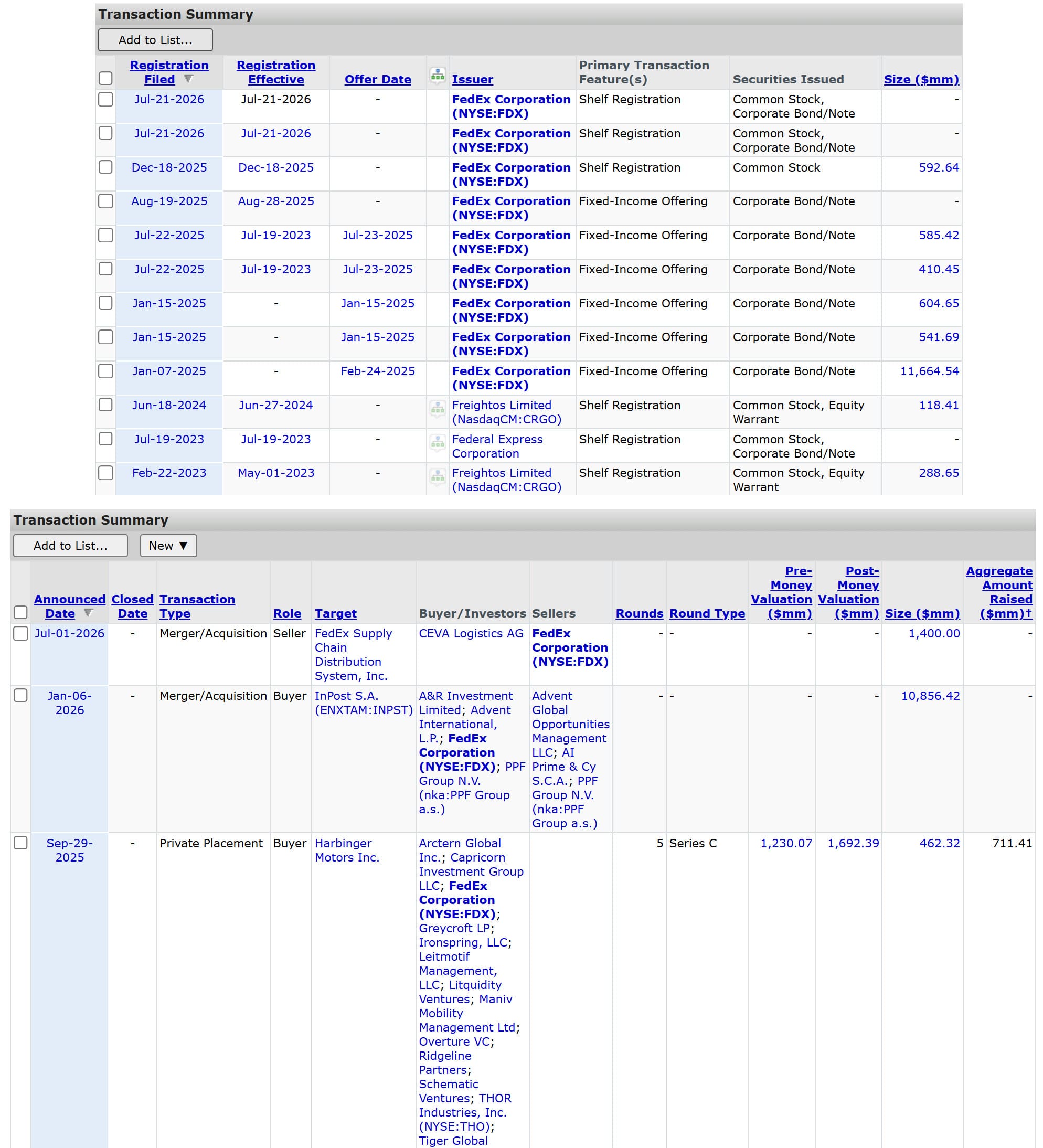Viewport: 1043px width, 1148px height.
Task: Check the Jun-18-2024 Freightos row
Action: pos(105,405)
